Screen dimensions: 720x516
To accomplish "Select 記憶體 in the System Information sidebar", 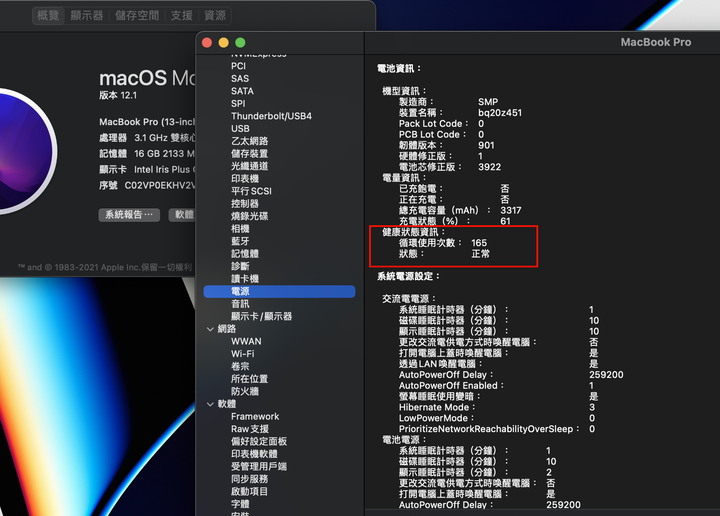I will (x=245, y=253).
